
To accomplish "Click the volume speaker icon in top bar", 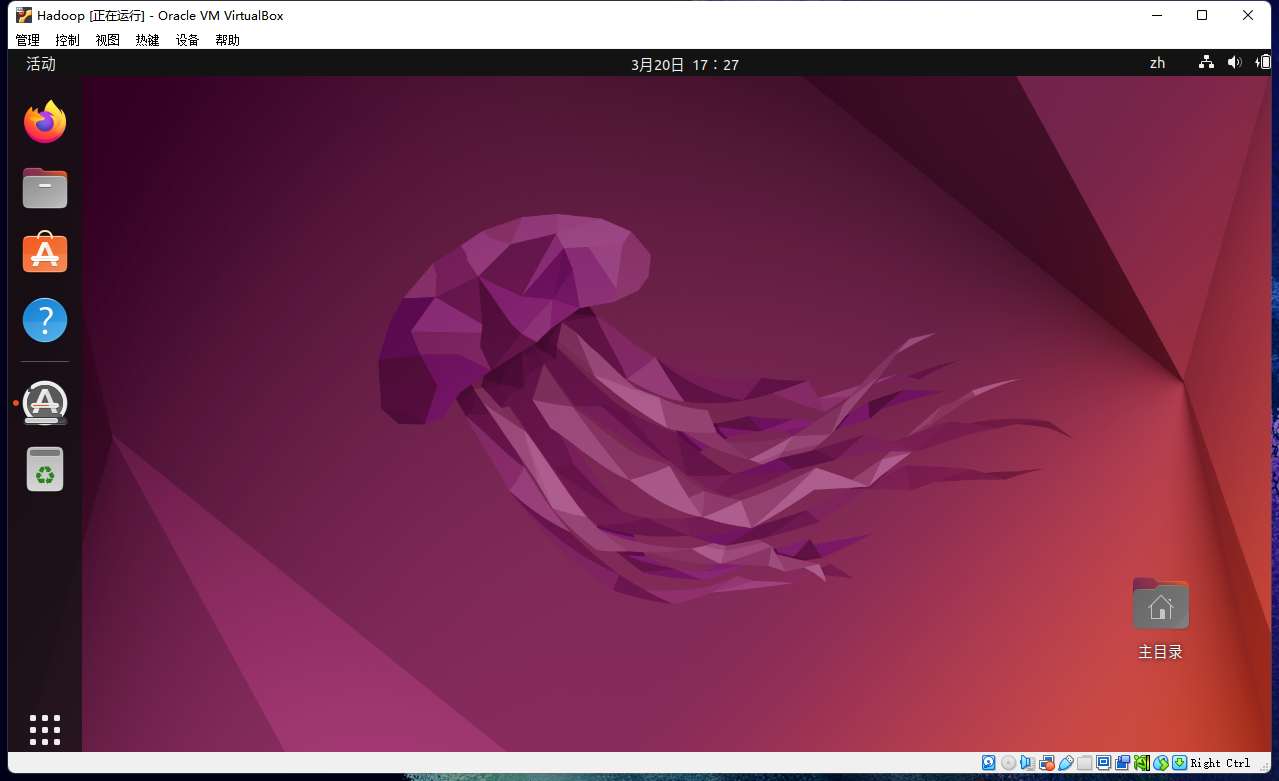I will click(1235, 63).
